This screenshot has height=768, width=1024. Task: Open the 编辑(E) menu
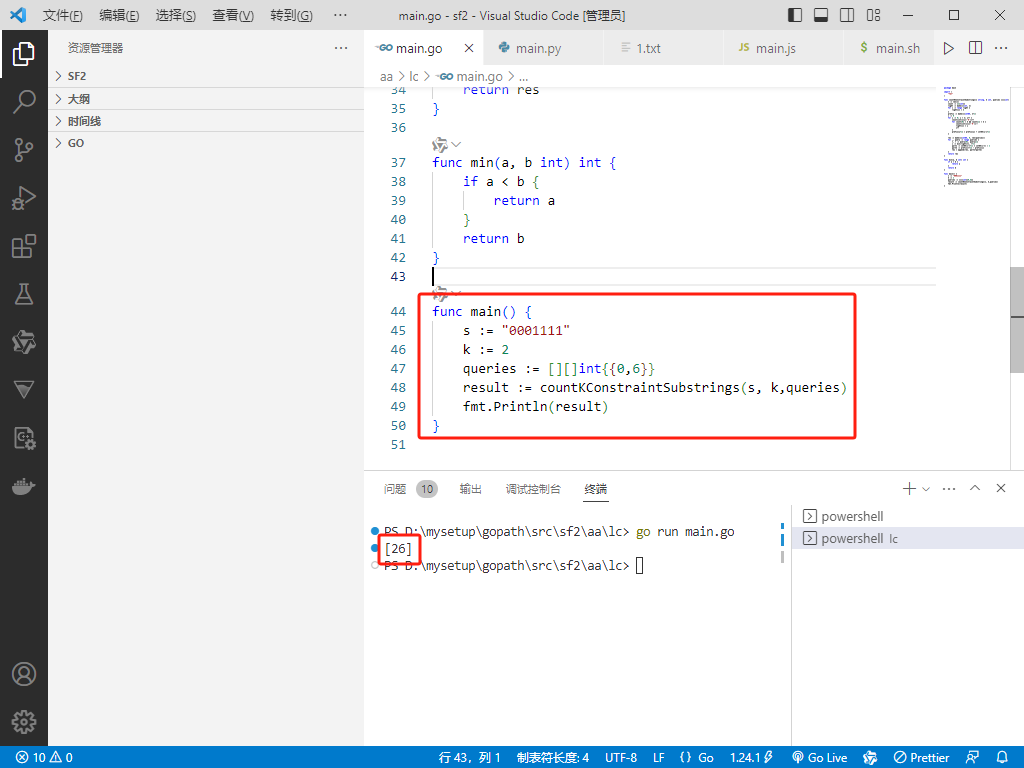(119, 15)
